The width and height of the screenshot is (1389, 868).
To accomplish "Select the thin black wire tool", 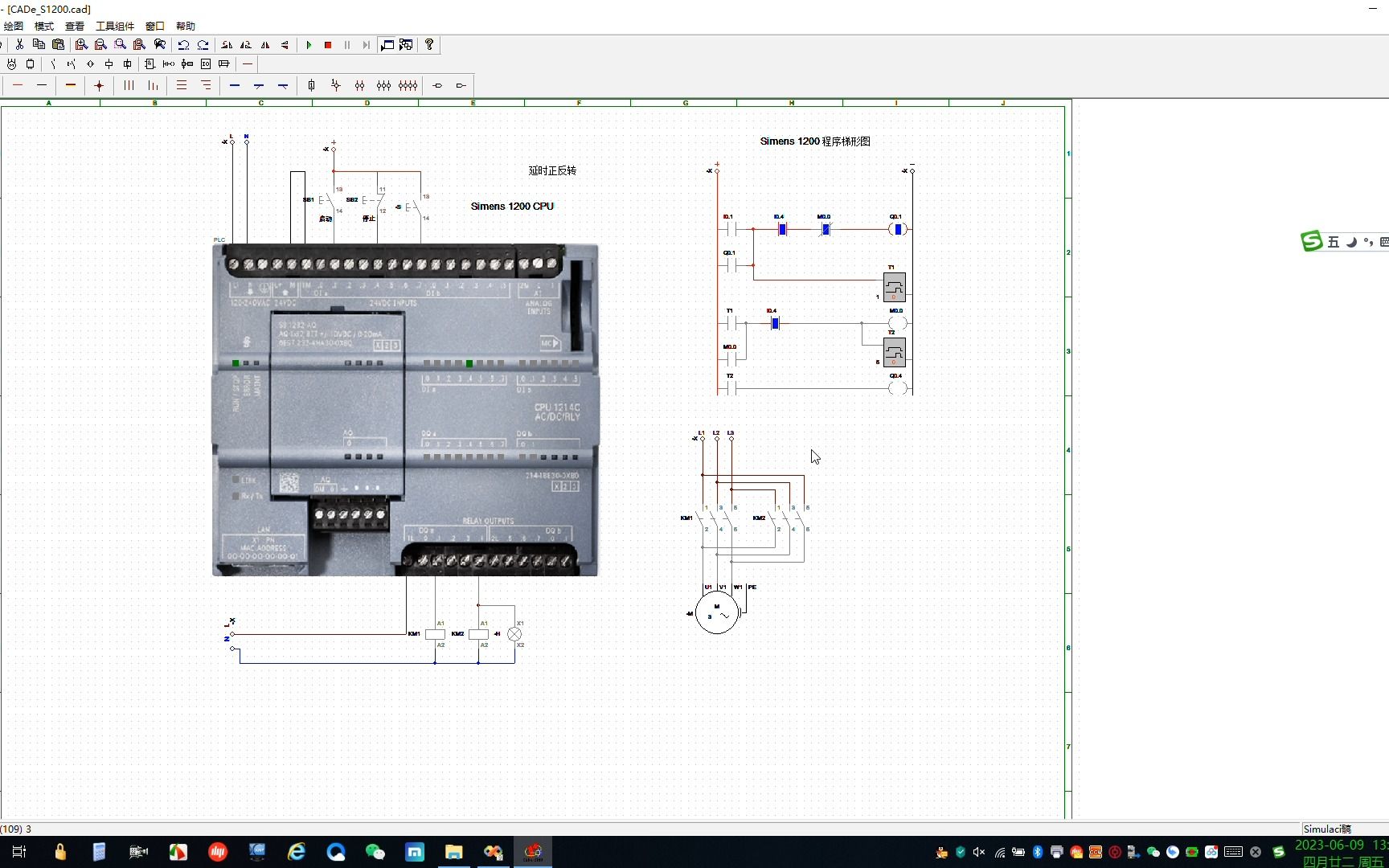I will tap(42, 85).
